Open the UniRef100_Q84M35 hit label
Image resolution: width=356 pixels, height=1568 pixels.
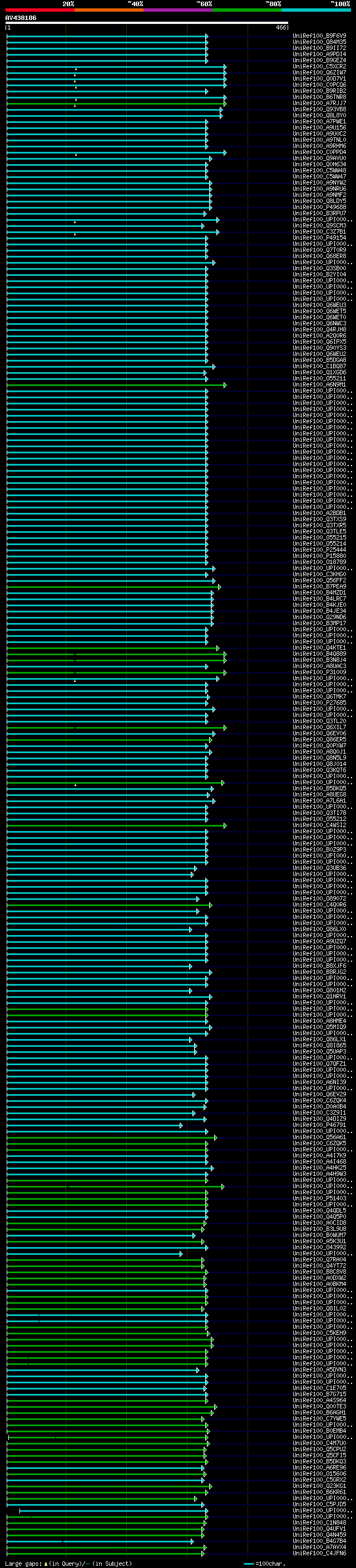point(319,42)
